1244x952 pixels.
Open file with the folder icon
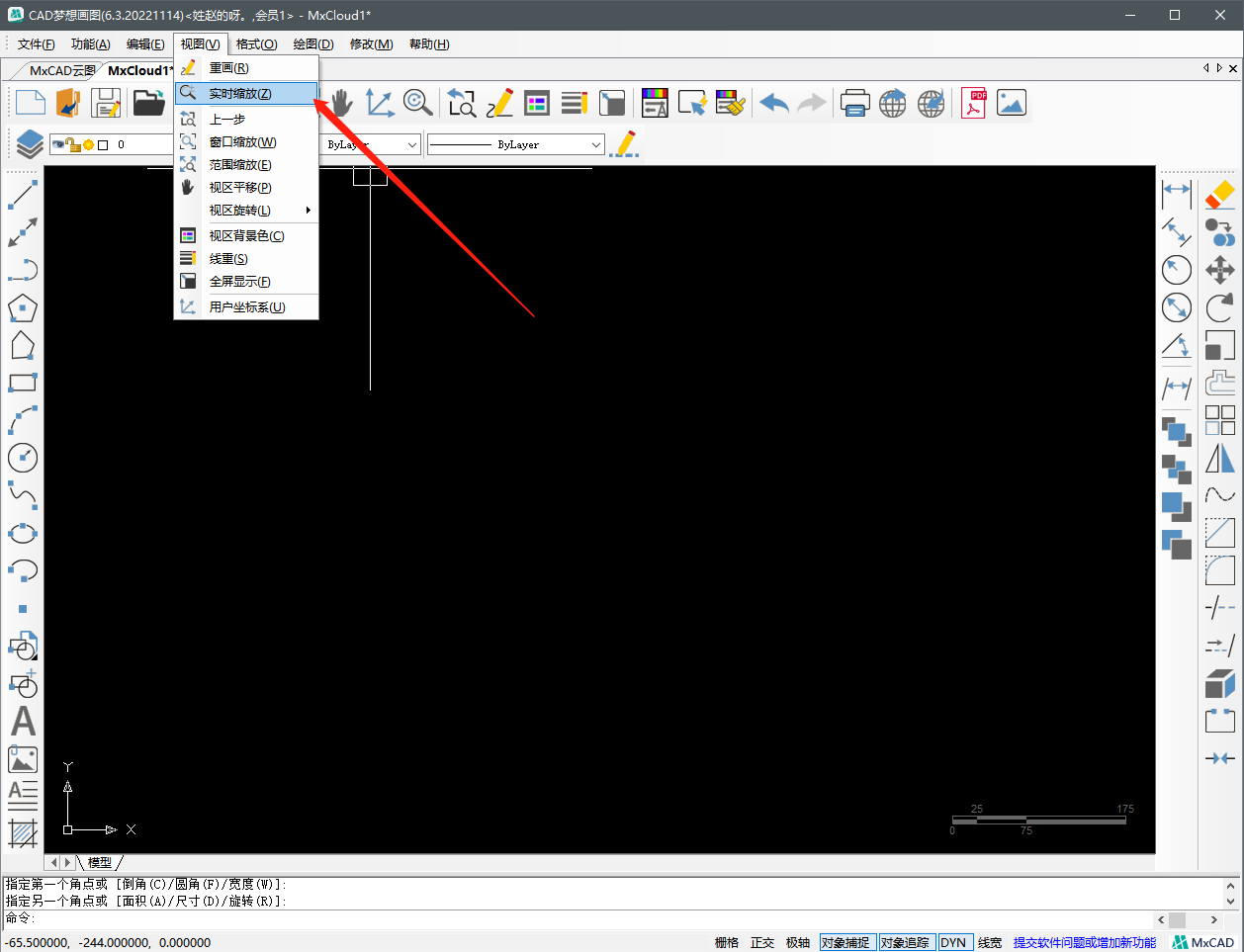[148, 103]
